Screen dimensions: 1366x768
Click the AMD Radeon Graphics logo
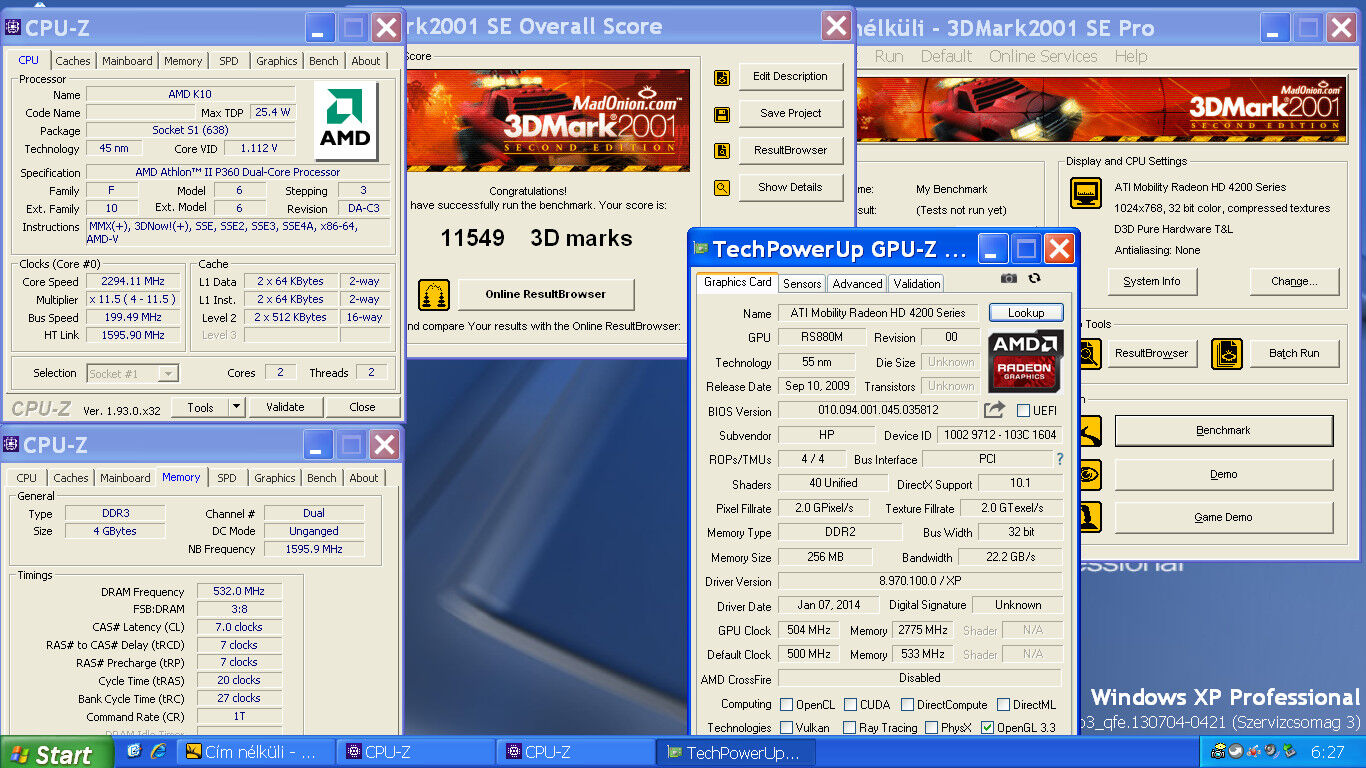pos(1025,360)
